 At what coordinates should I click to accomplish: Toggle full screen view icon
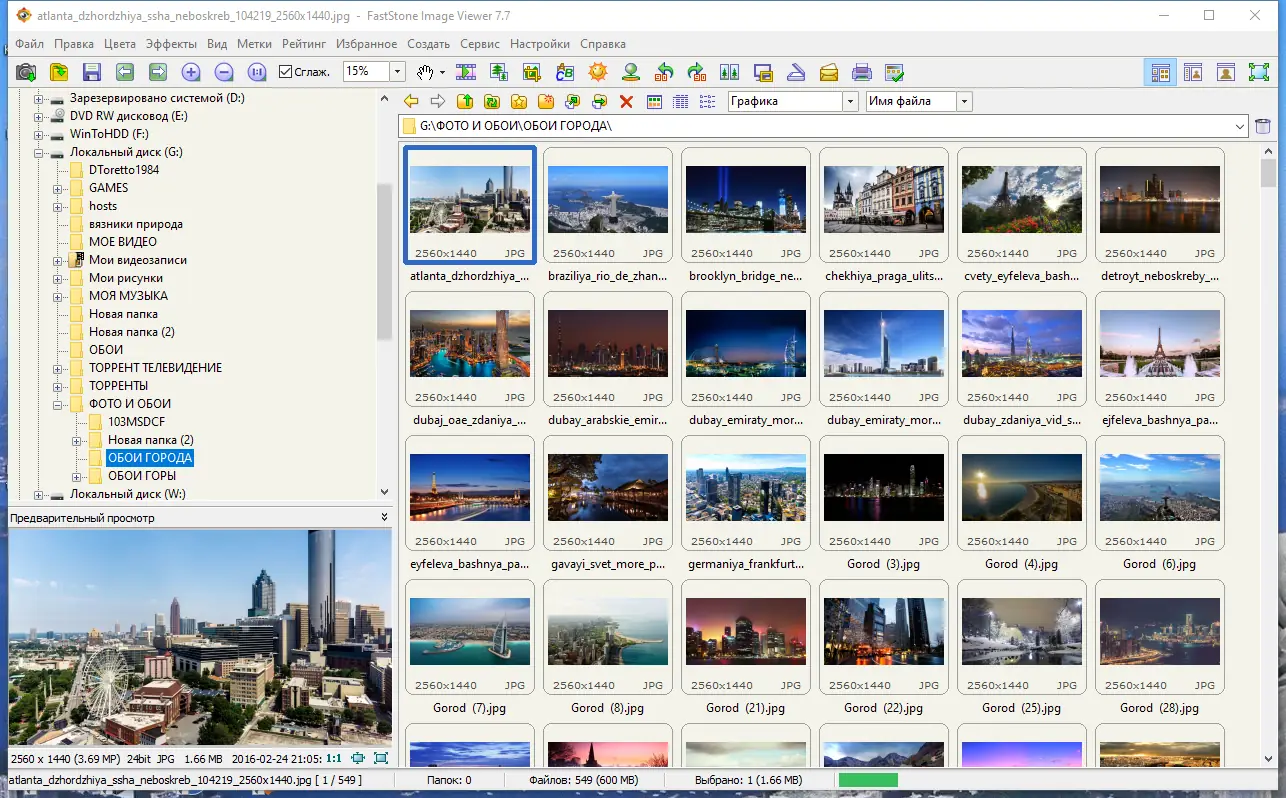tap(1259, 72)
